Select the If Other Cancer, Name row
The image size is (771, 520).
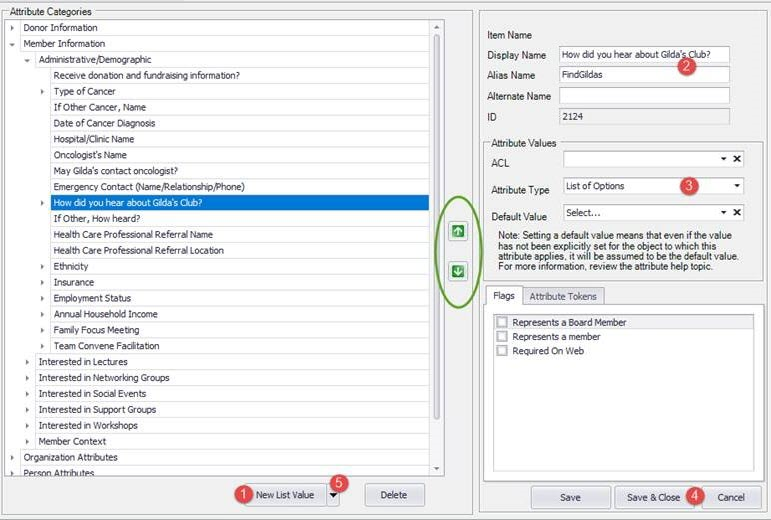[240, 107]
